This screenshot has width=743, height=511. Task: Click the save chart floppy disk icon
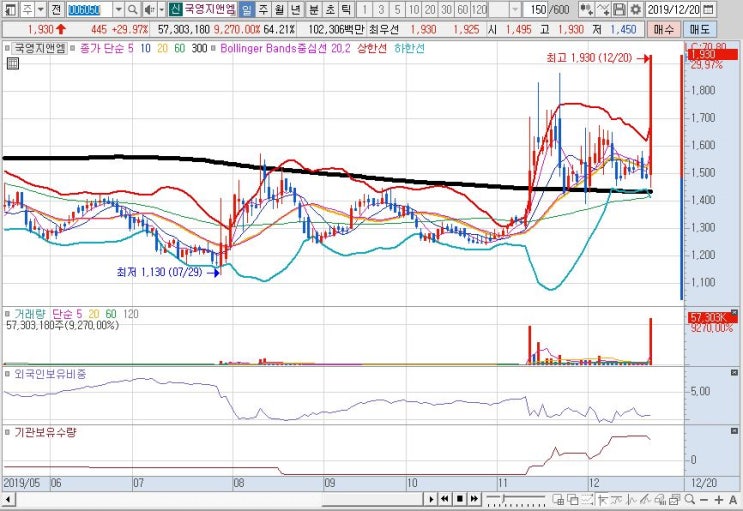pyautogui.click(x=619, y=9)
